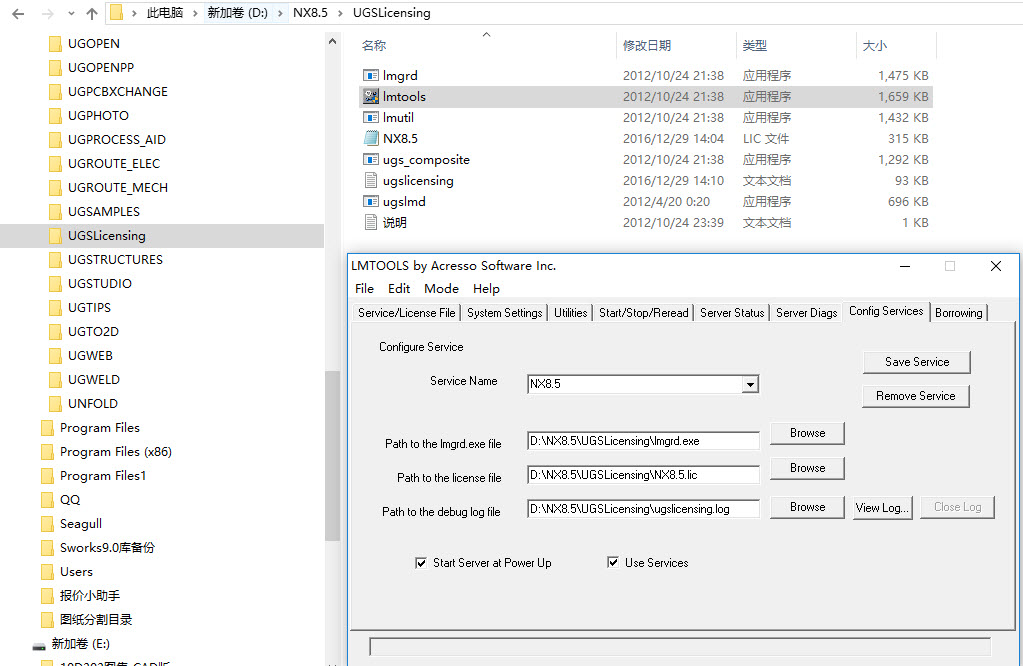The image size is (1023, 666).
Task: Switch to the Server Status tab
Action: pyautogui.click(x=732, y=313)
